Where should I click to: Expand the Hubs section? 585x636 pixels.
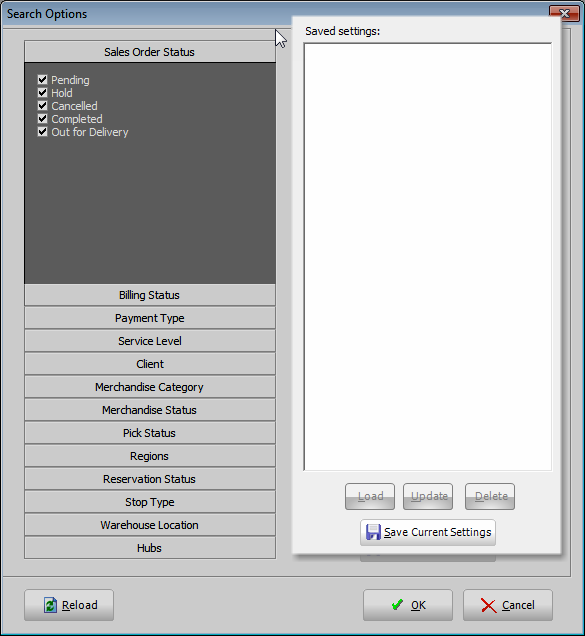point(150,548)
